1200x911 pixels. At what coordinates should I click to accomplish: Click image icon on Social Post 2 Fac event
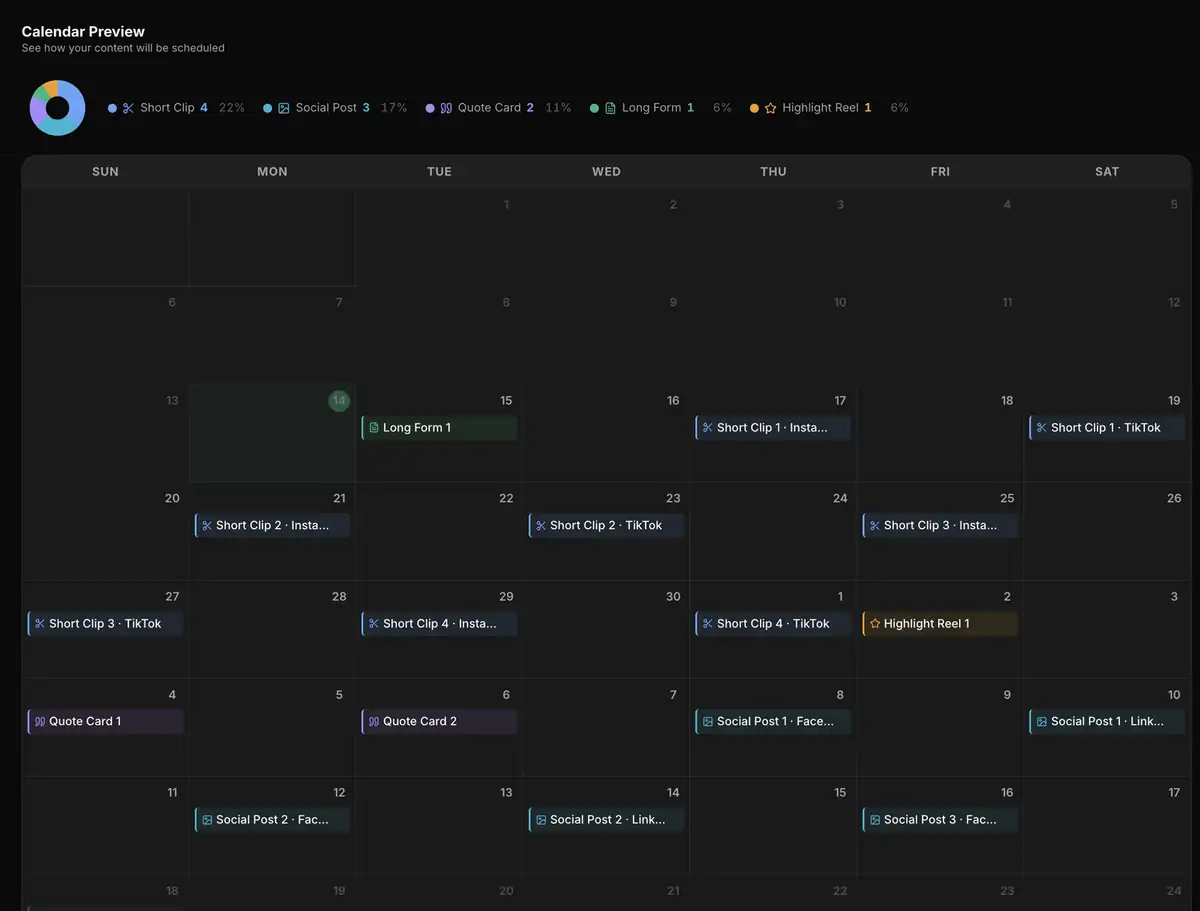pos(207,820)
